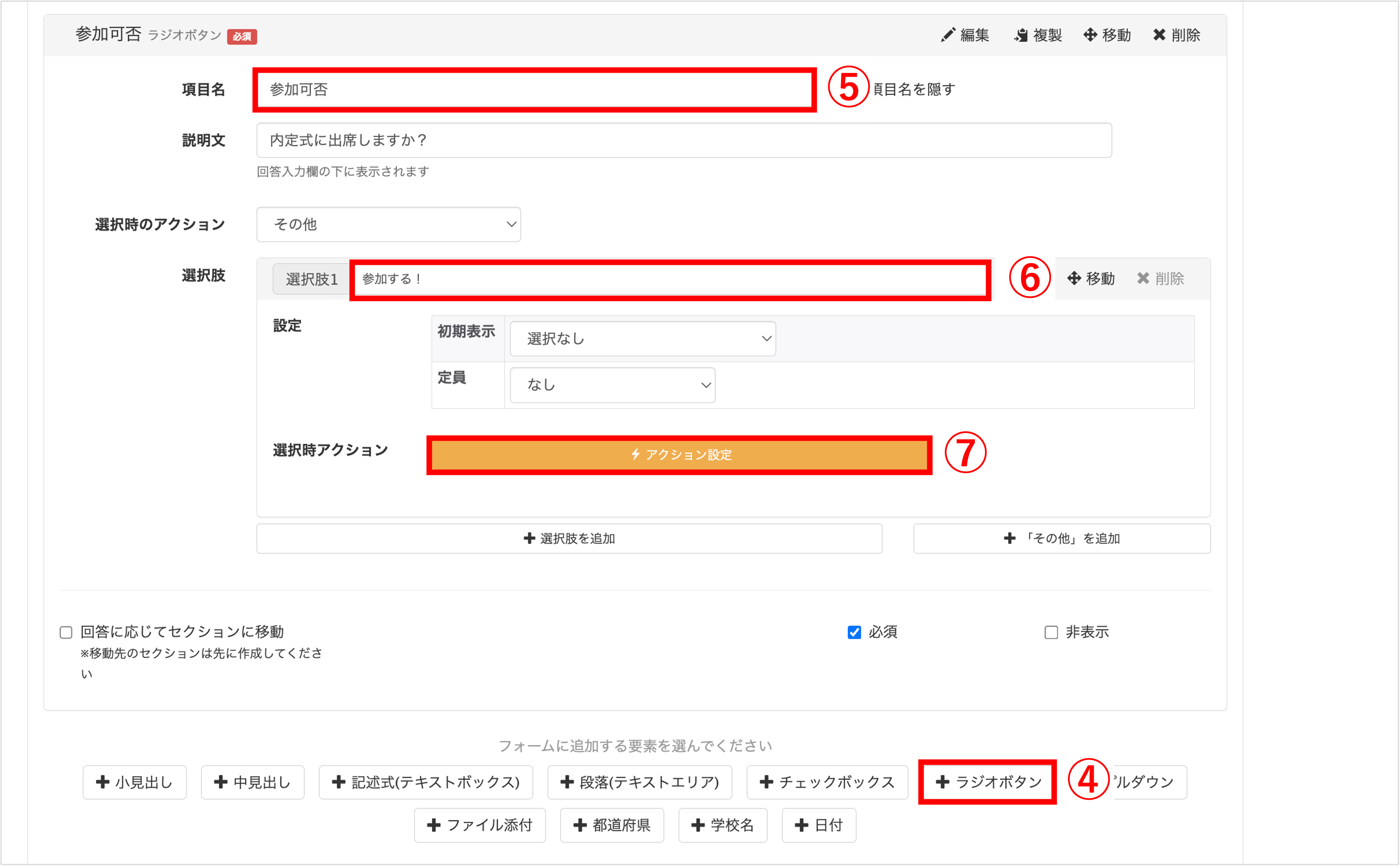Click the move (移動) icon in header
Viewport: 1400px width, 866px height.
click(1090, 35)
